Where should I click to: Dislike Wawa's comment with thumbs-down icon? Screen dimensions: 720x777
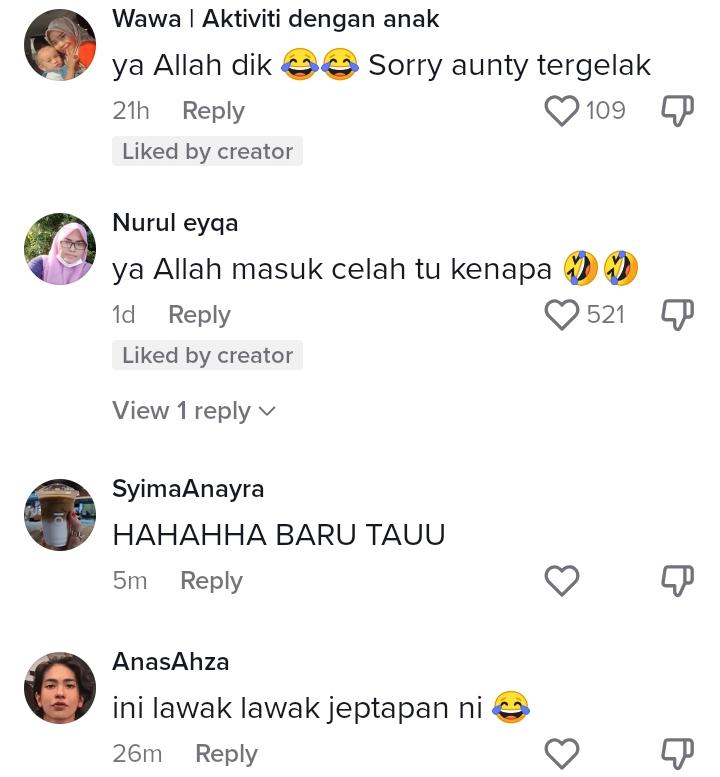[x=678, y=111]
